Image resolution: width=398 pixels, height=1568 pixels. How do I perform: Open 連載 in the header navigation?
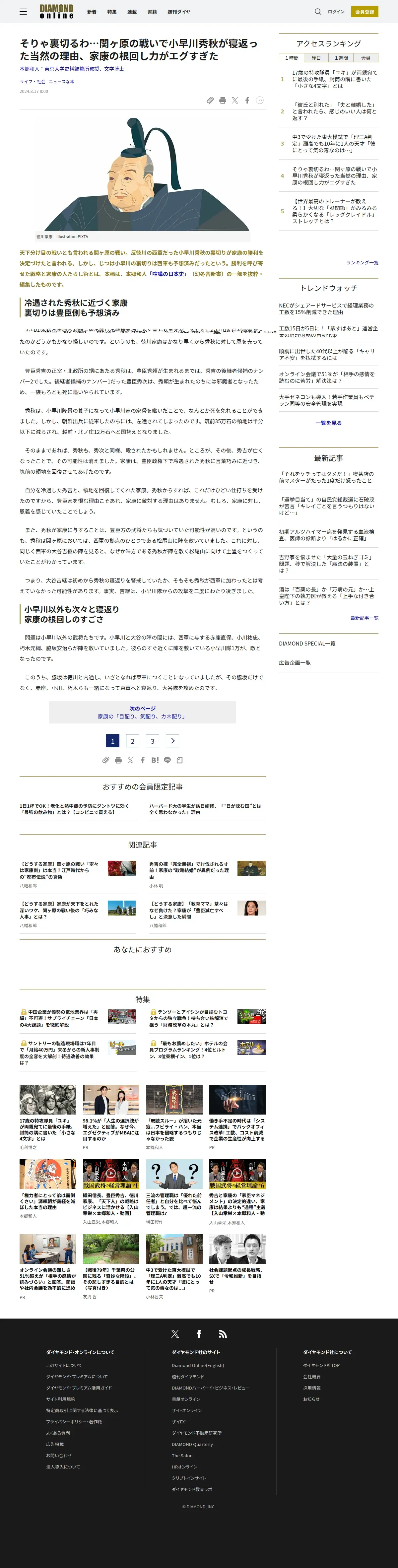tap(132, 12)
